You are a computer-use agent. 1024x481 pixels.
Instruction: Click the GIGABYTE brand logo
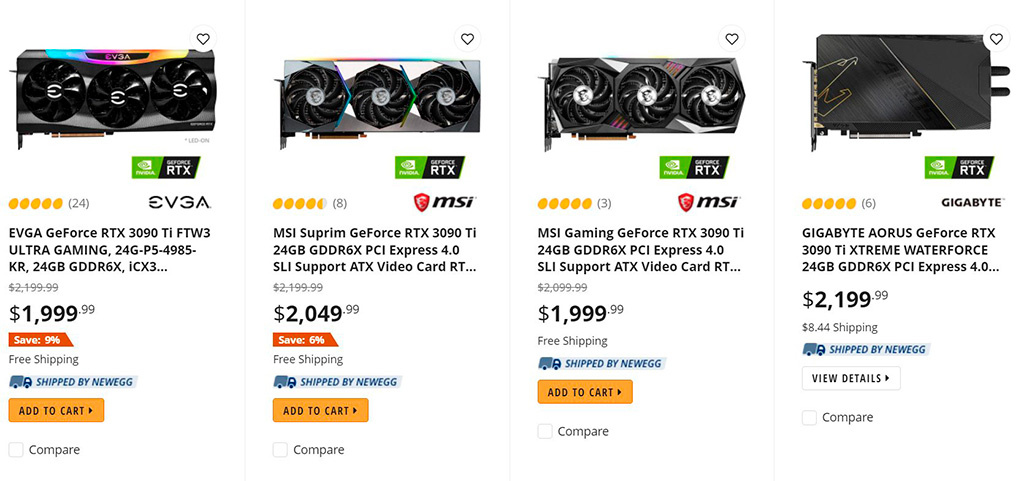tap(972, 203)
